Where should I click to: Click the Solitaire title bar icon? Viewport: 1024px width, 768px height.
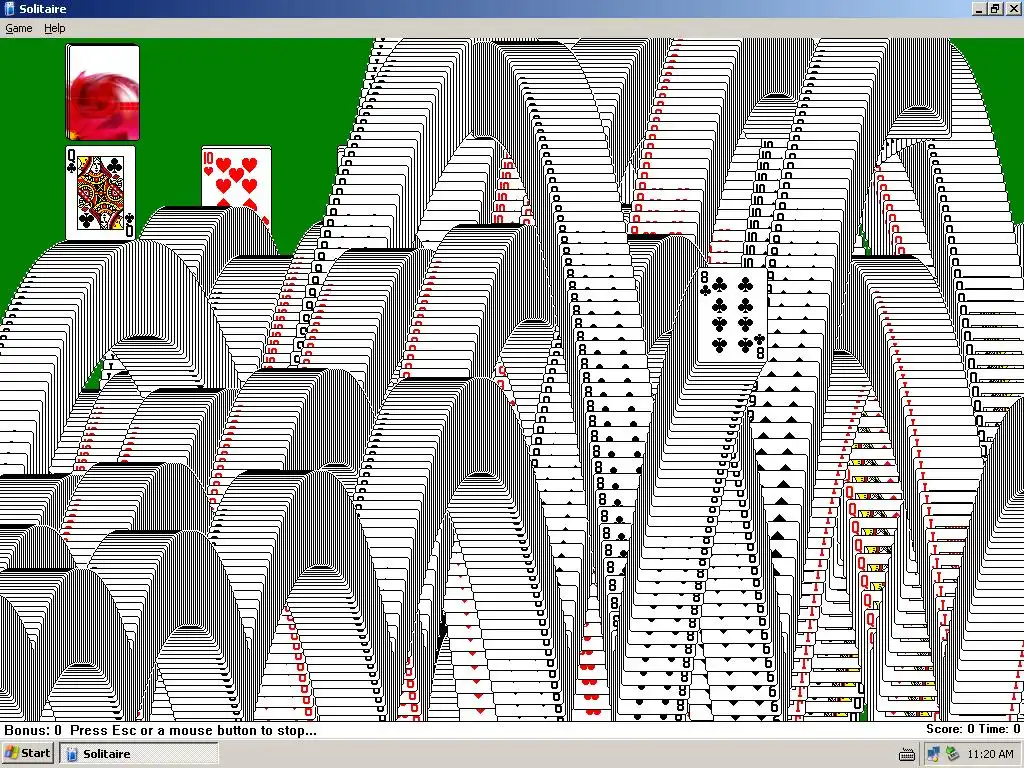(x=9, y=8)
